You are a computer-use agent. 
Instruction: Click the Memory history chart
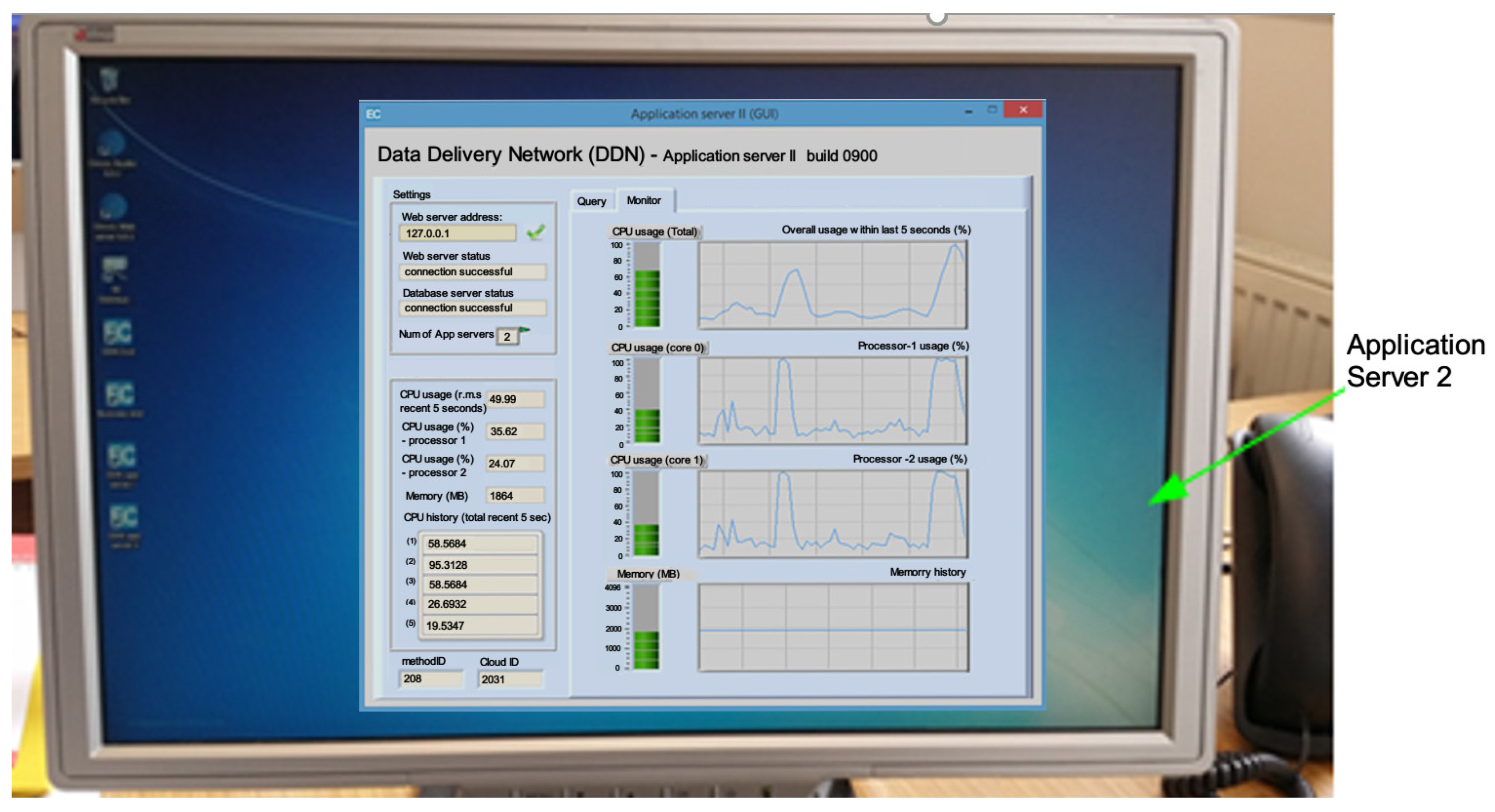pyautogui.click(x=833, y=628)
